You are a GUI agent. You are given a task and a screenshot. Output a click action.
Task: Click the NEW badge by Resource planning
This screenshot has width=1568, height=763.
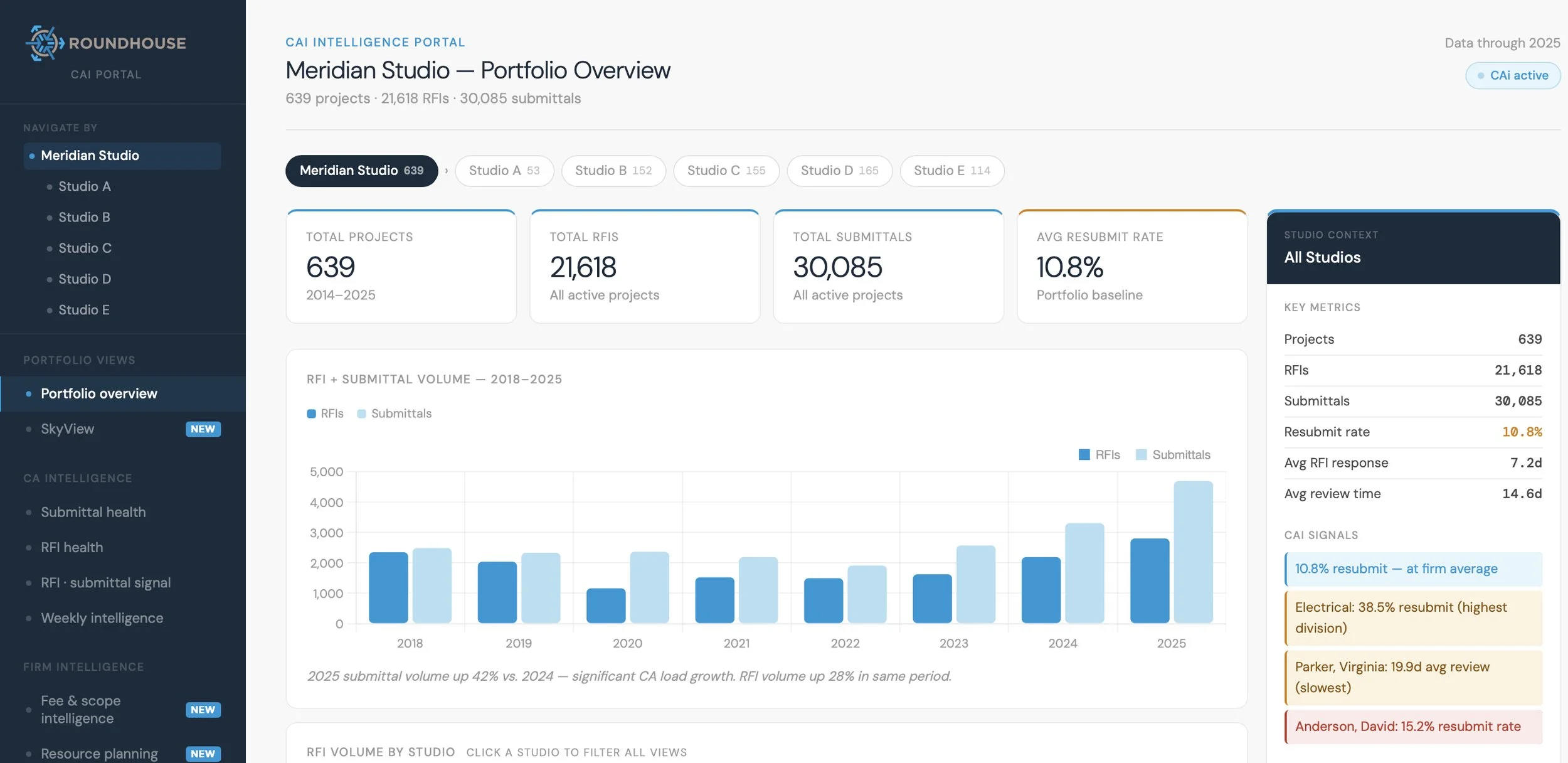[x=203, y=754]
